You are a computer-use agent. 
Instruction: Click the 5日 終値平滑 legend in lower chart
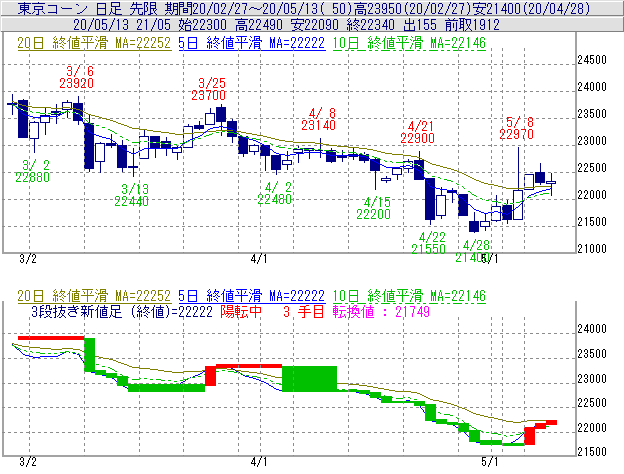tap(252, 296)
